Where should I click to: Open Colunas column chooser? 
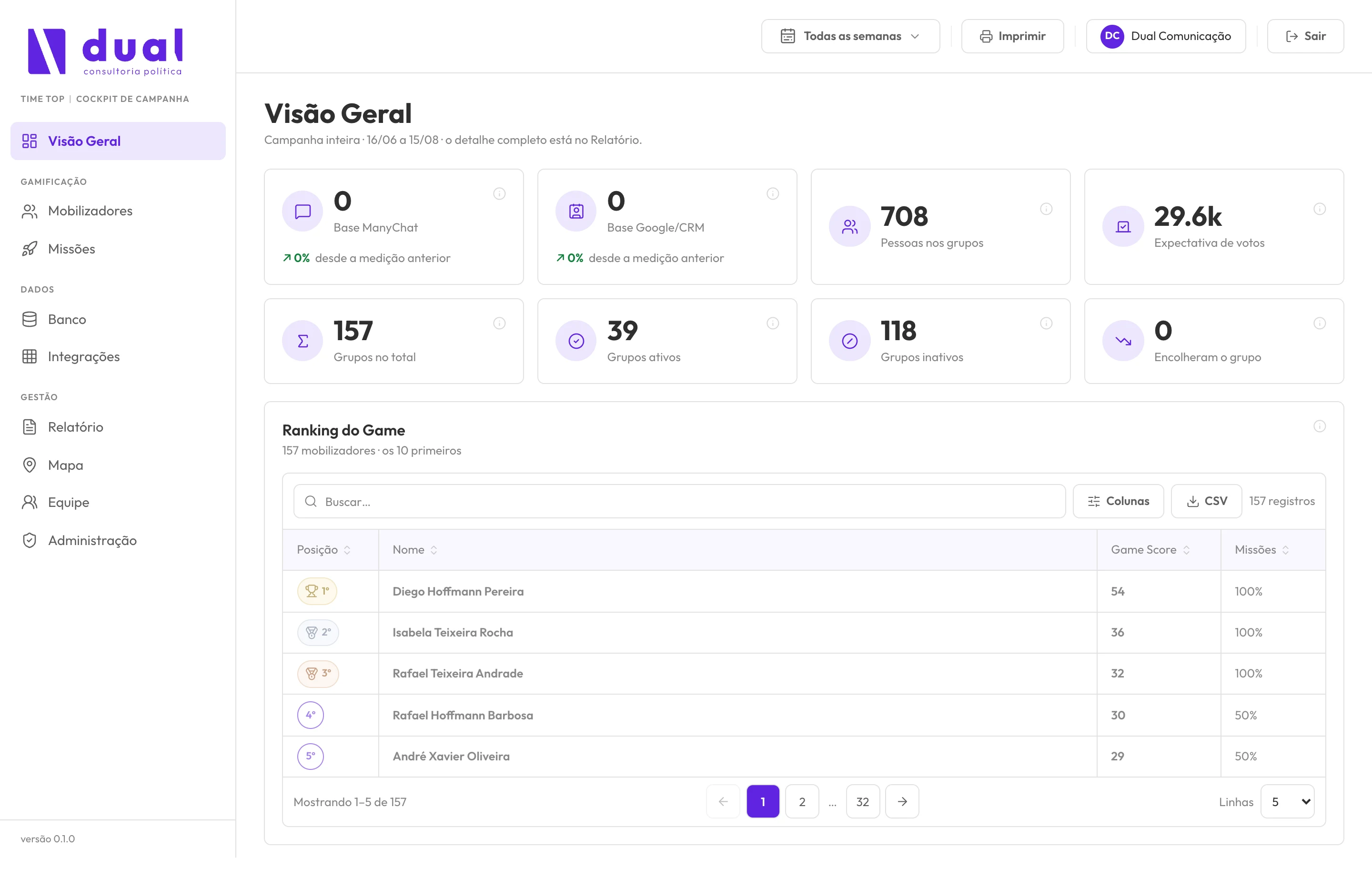(1118, 502)
